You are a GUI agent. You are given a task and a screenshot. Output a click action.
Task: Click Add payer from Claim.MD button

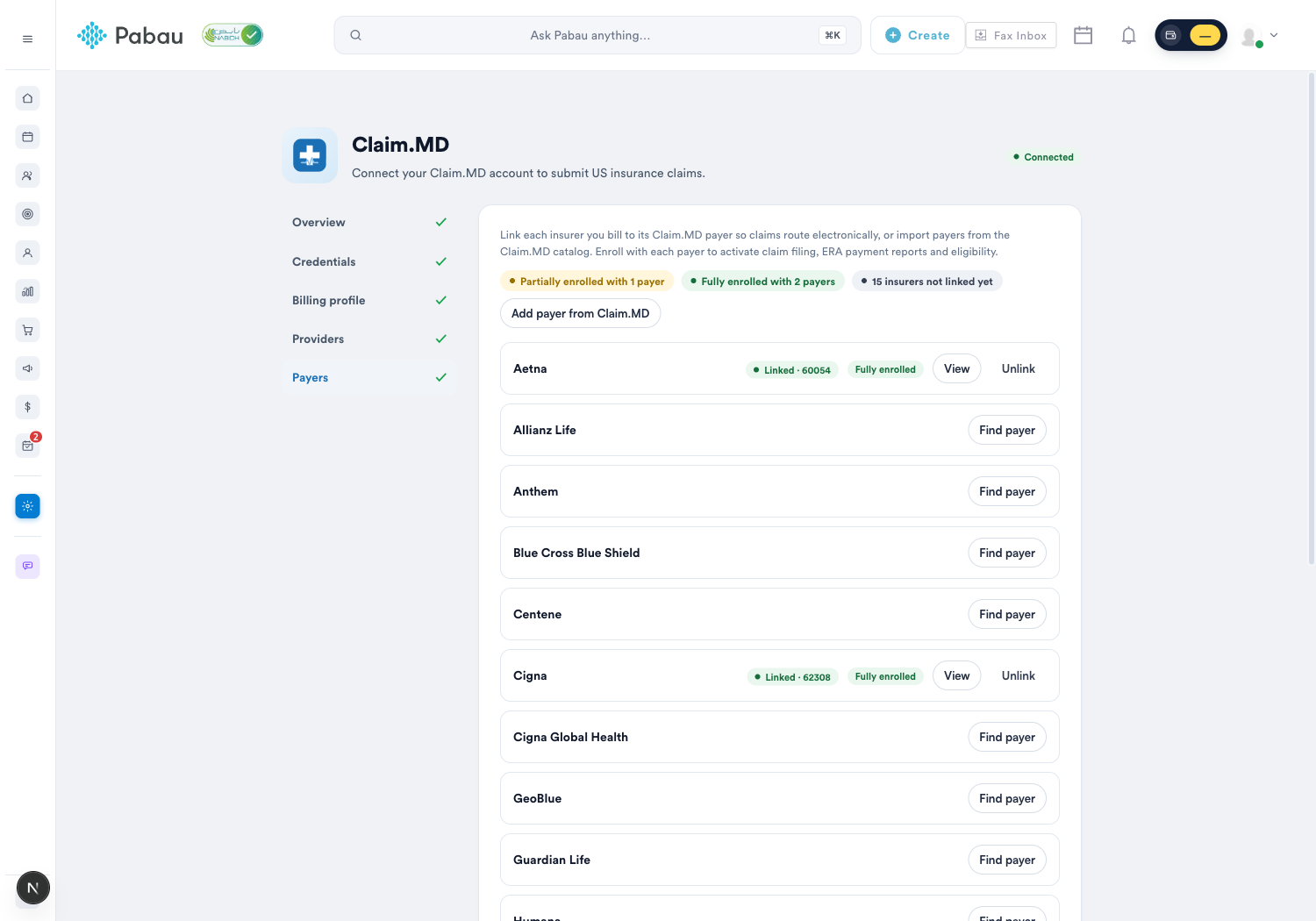(x=580, y=313)
